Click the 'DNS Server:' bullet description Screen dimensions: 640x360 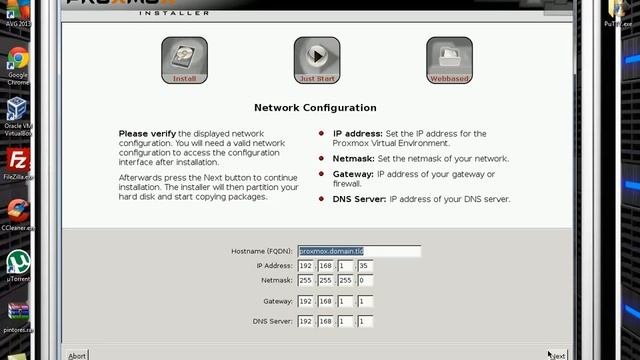pyautogui.click(x=421, y=199)
